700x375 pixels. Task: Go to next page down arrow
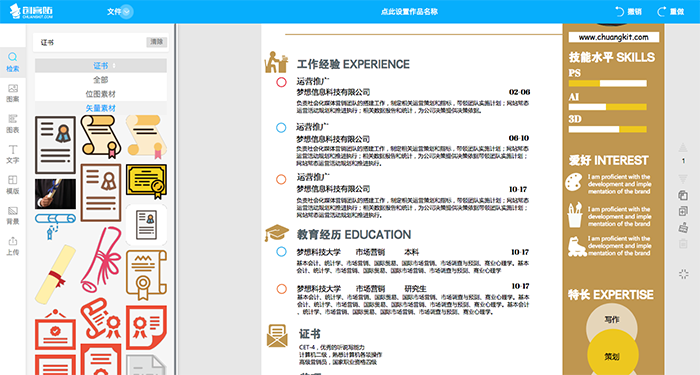(x=683, y=179)
